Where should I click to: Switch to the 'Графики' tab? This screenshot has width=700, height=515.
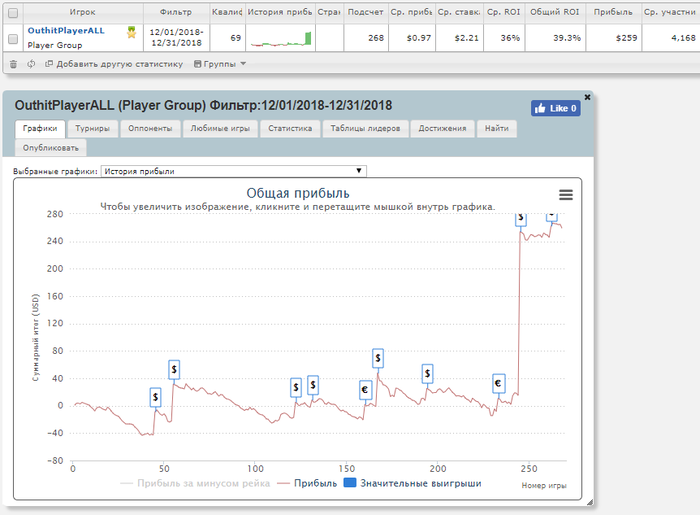(40, 129)
